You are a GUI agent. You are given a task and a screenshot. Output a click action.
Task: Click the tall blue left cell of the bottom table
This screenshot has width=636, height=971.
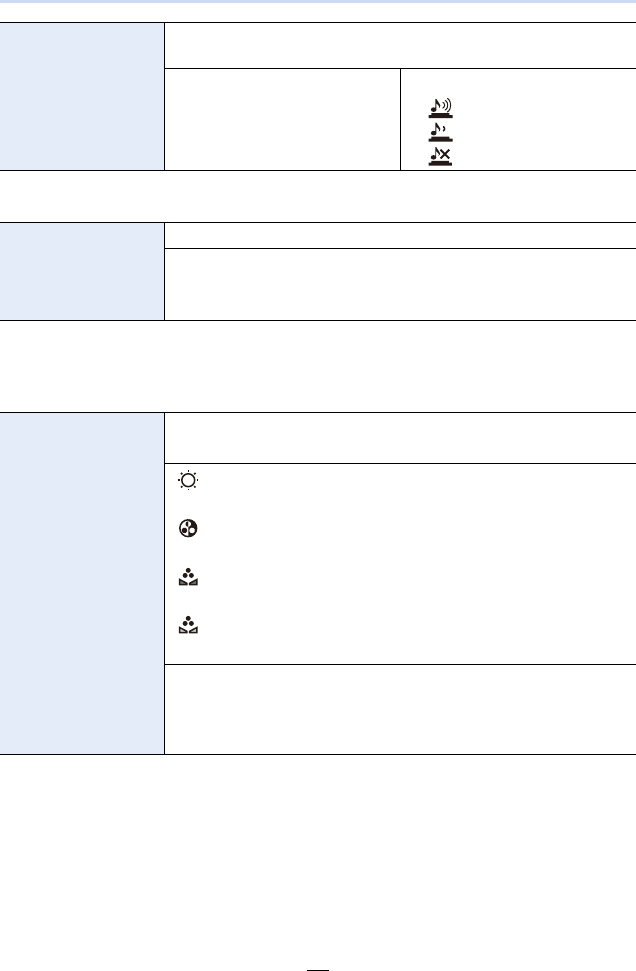[x=82, y=583]
